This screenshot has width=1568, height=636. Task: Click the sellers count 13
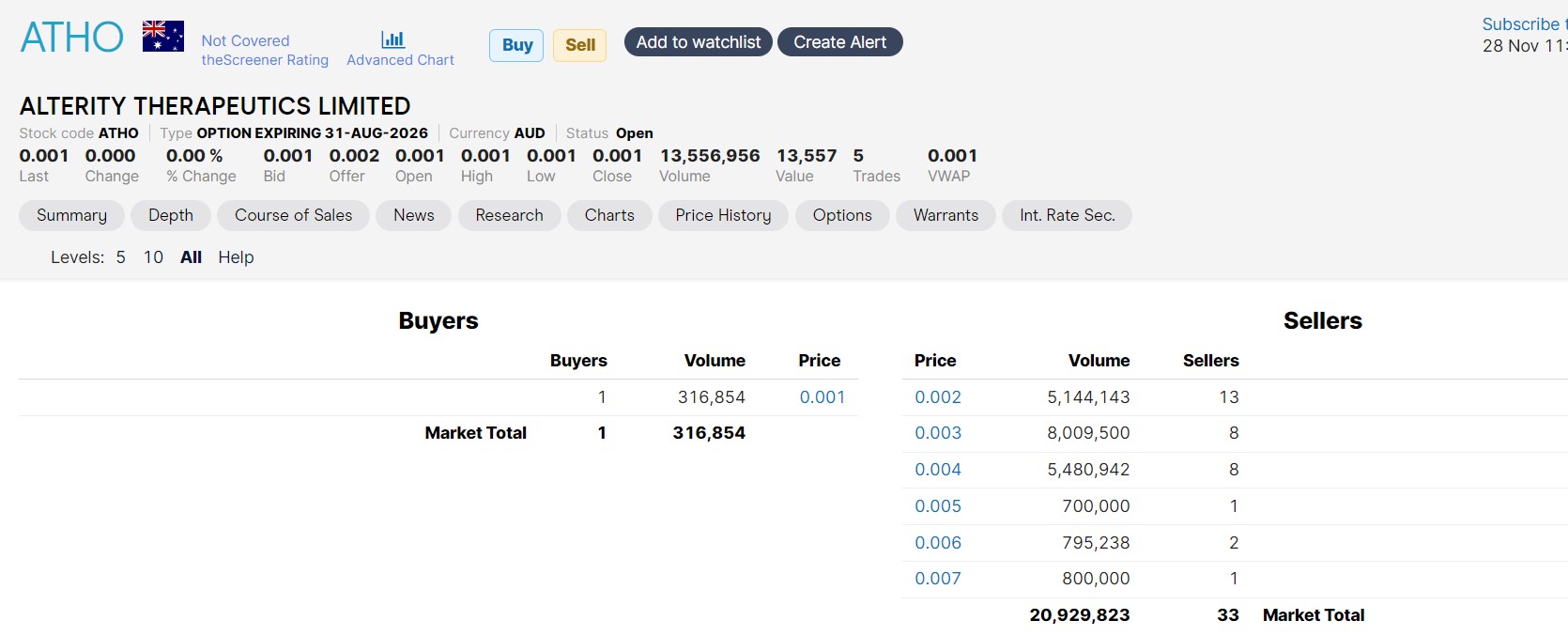(1229, 397)
